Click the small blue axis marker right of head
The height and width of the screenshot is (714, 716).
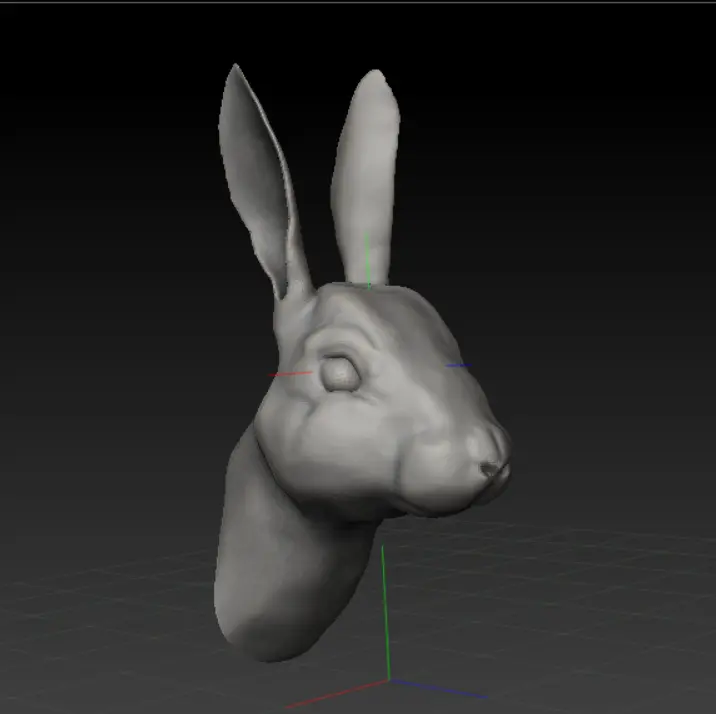pos(459,365)
